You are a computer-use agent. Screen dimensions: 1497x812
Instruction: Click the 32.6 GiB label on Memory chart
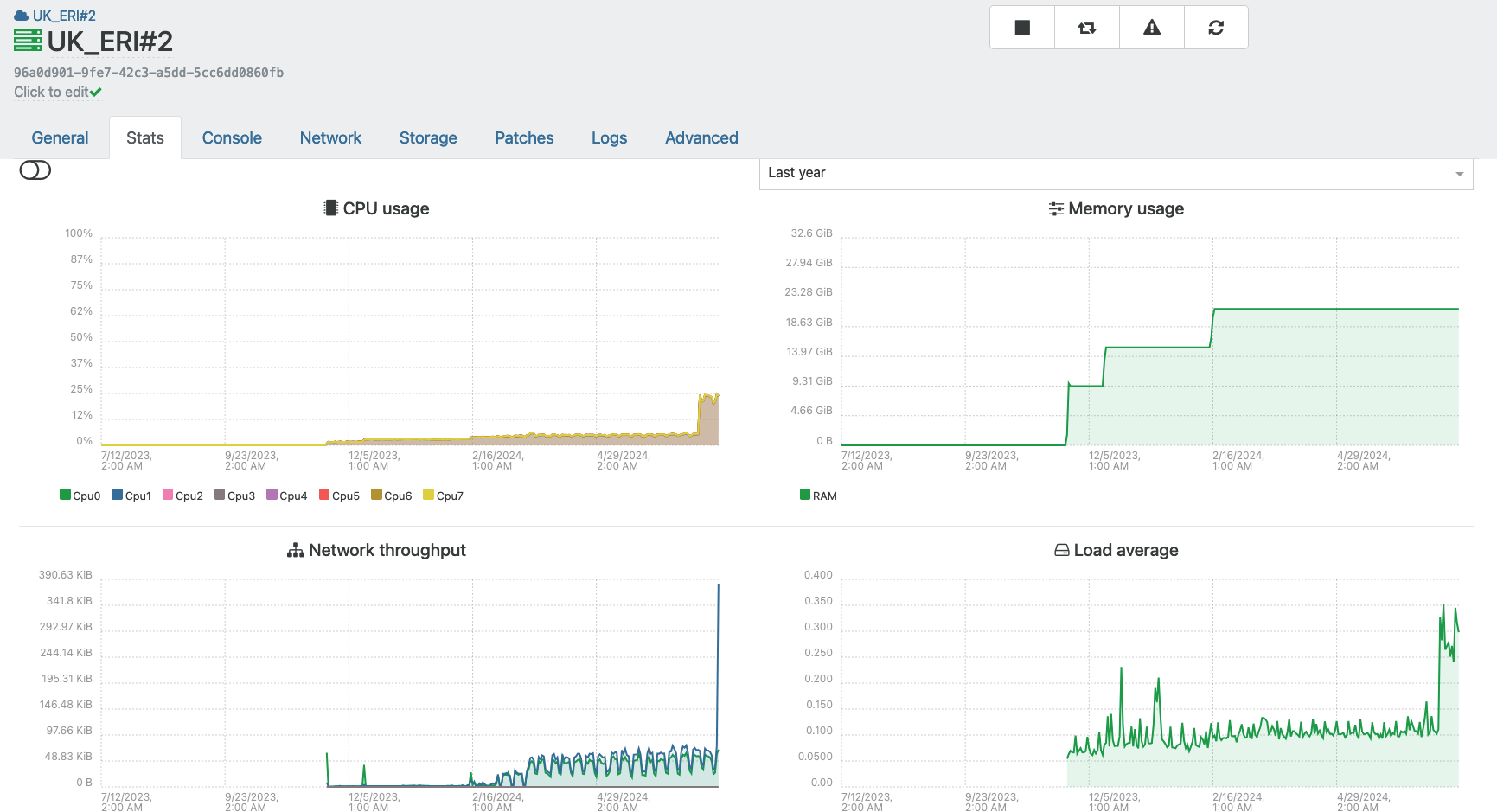pyautogui.click(x=811, y=233)
